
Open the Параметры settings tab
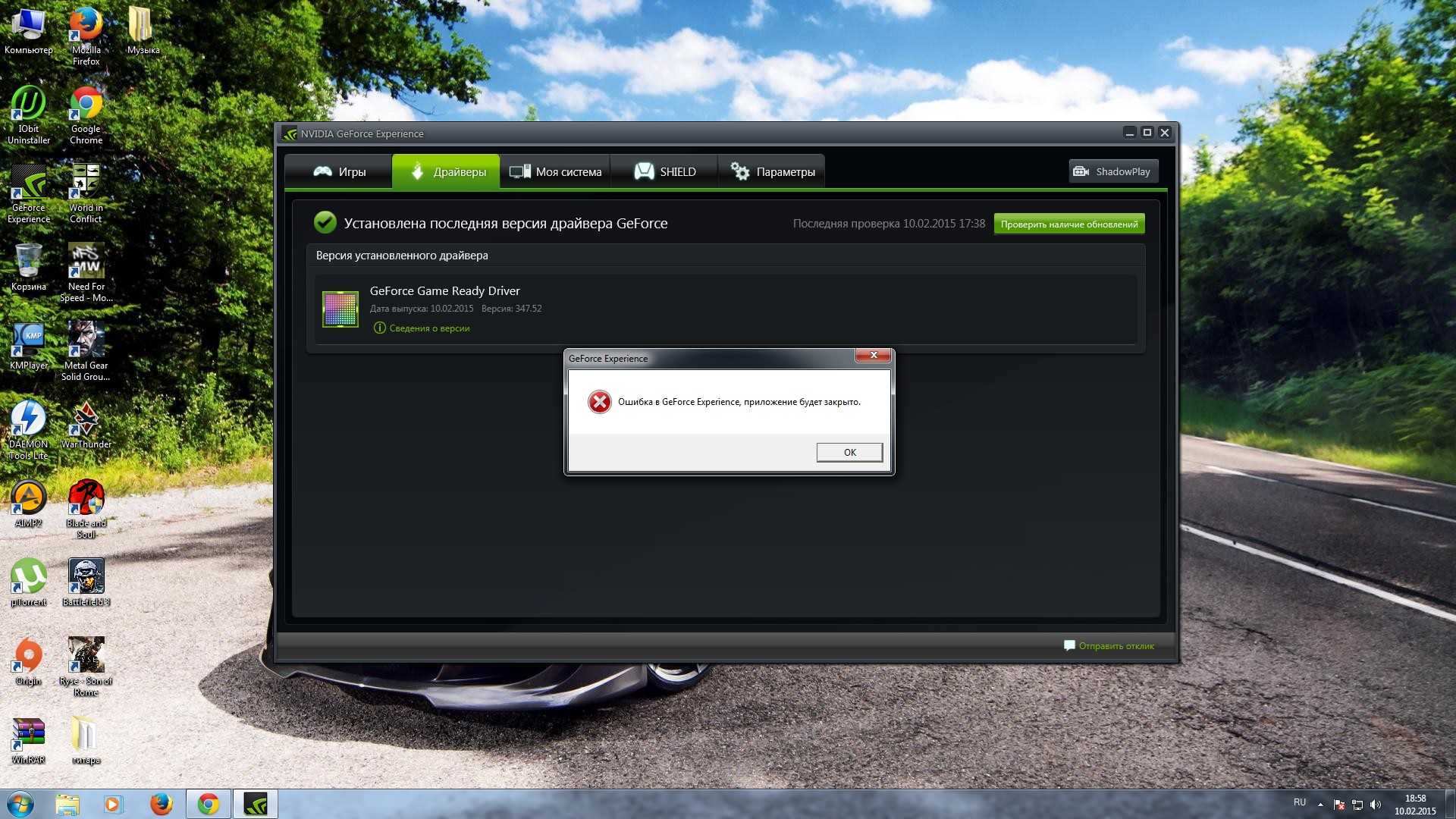772,172
